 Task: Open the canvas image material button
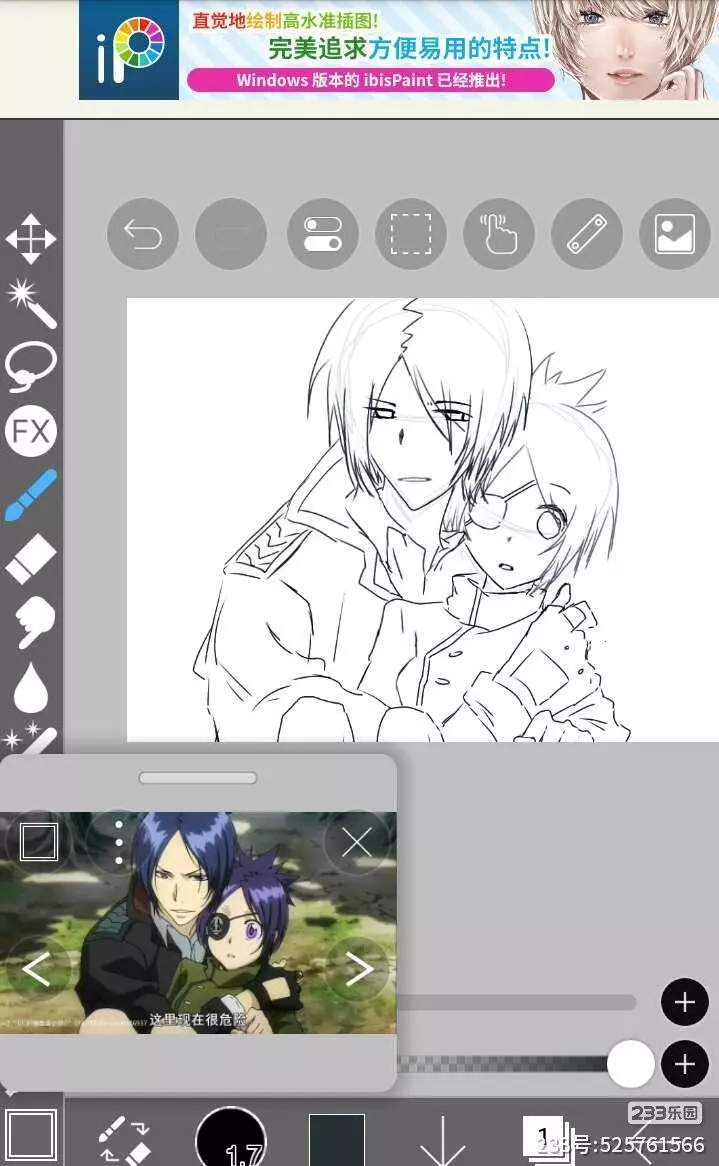point(674,234)
